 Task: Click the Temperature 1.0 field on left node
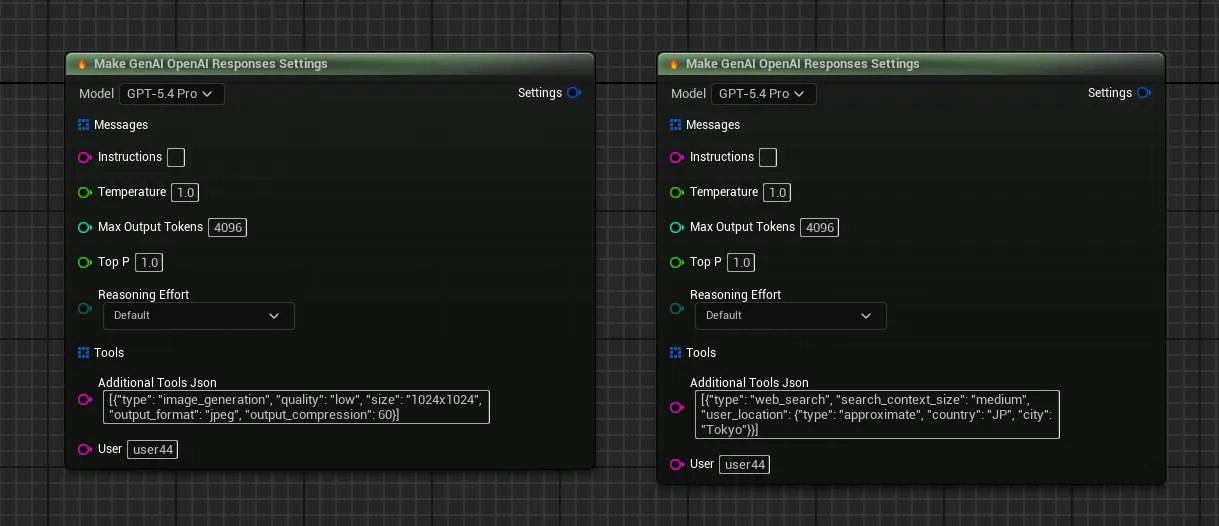184,192
